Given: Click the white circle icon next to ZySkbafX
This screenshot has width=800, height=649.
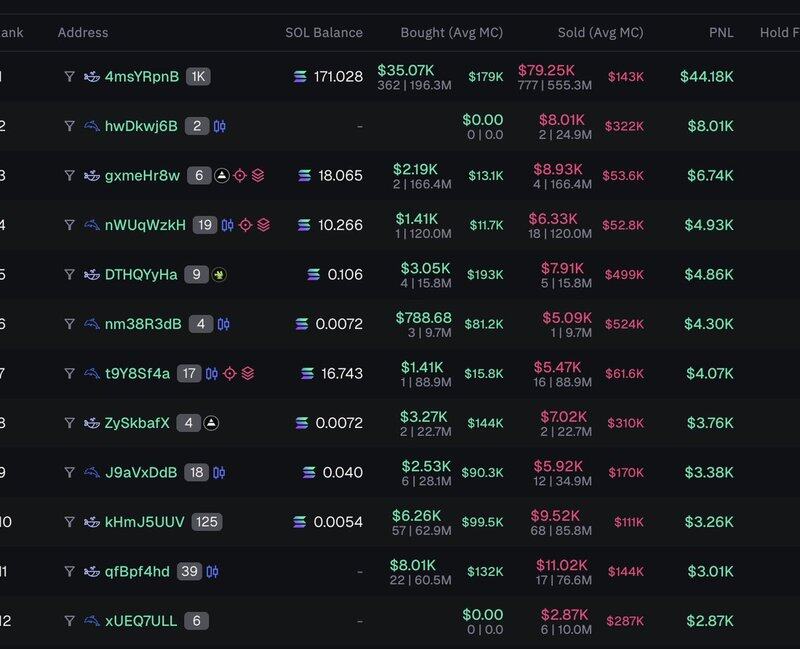Looking at the screenshot, I should coord(212,423).
